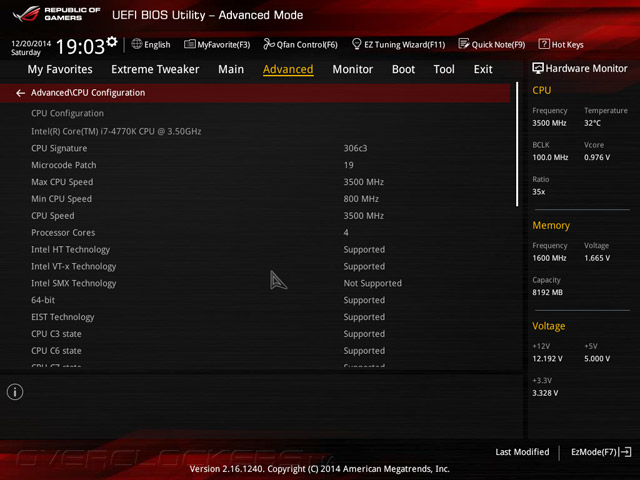Select Intel VT-x Technology row
Image resolution: width=640 pixels, height=480 pixels.
255,266
